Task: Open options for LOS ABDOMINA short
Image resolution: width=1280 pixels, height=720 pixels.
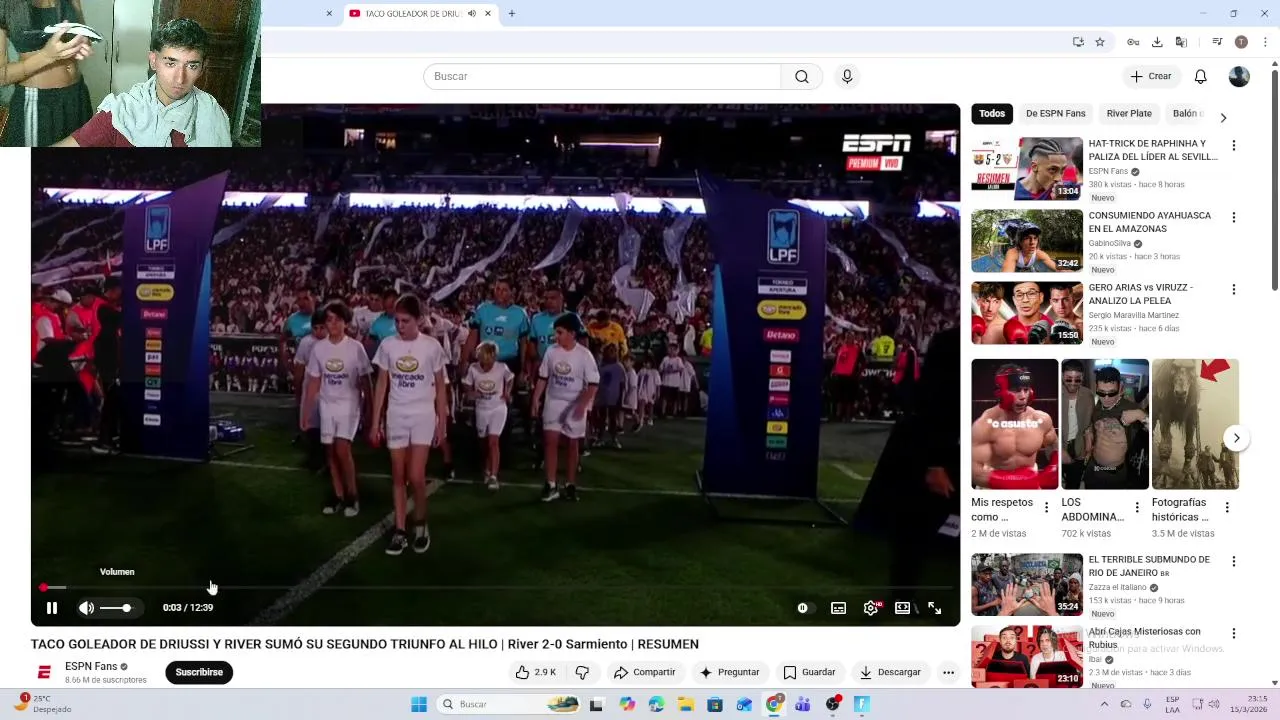Action: tap(1137, 508)
